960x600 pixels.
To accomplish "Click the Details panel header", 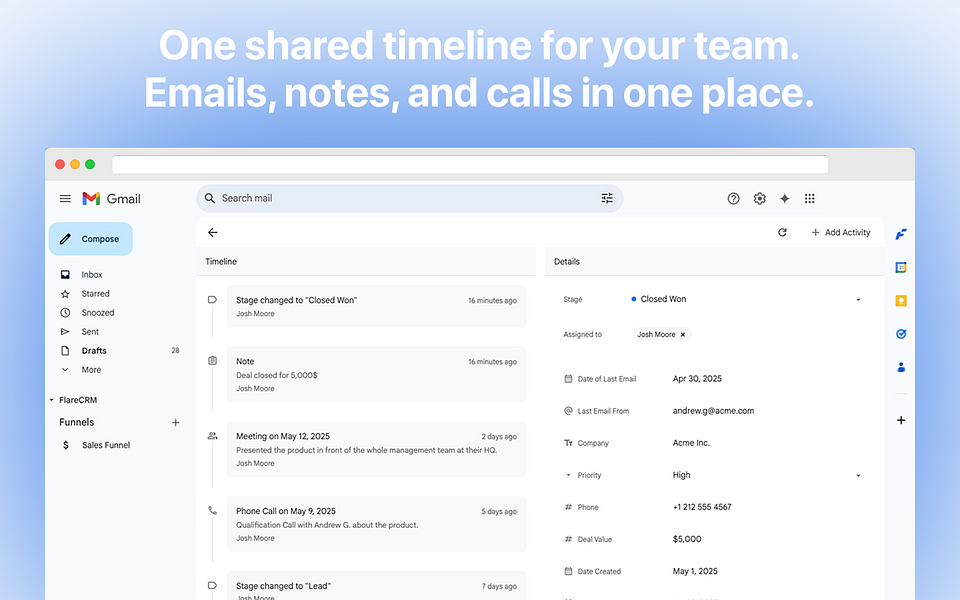I will 714,261.
